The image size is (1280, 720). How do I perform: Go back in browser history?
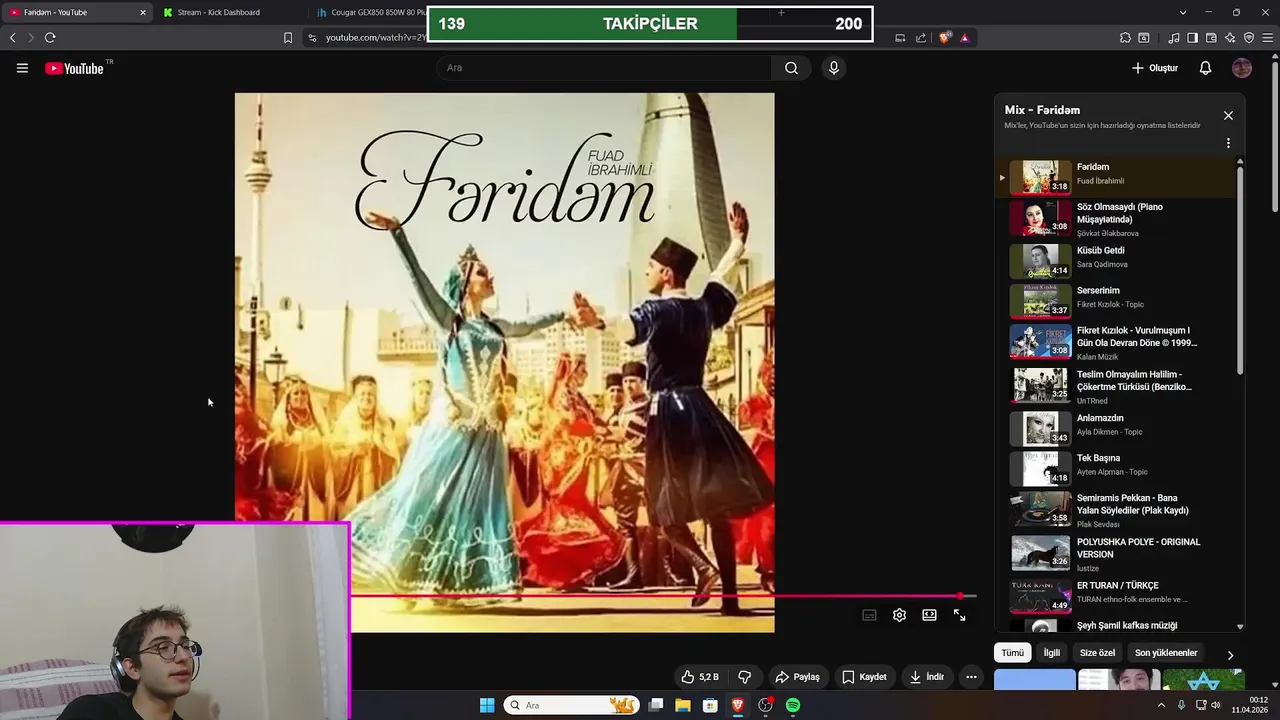tap(12, 38)
